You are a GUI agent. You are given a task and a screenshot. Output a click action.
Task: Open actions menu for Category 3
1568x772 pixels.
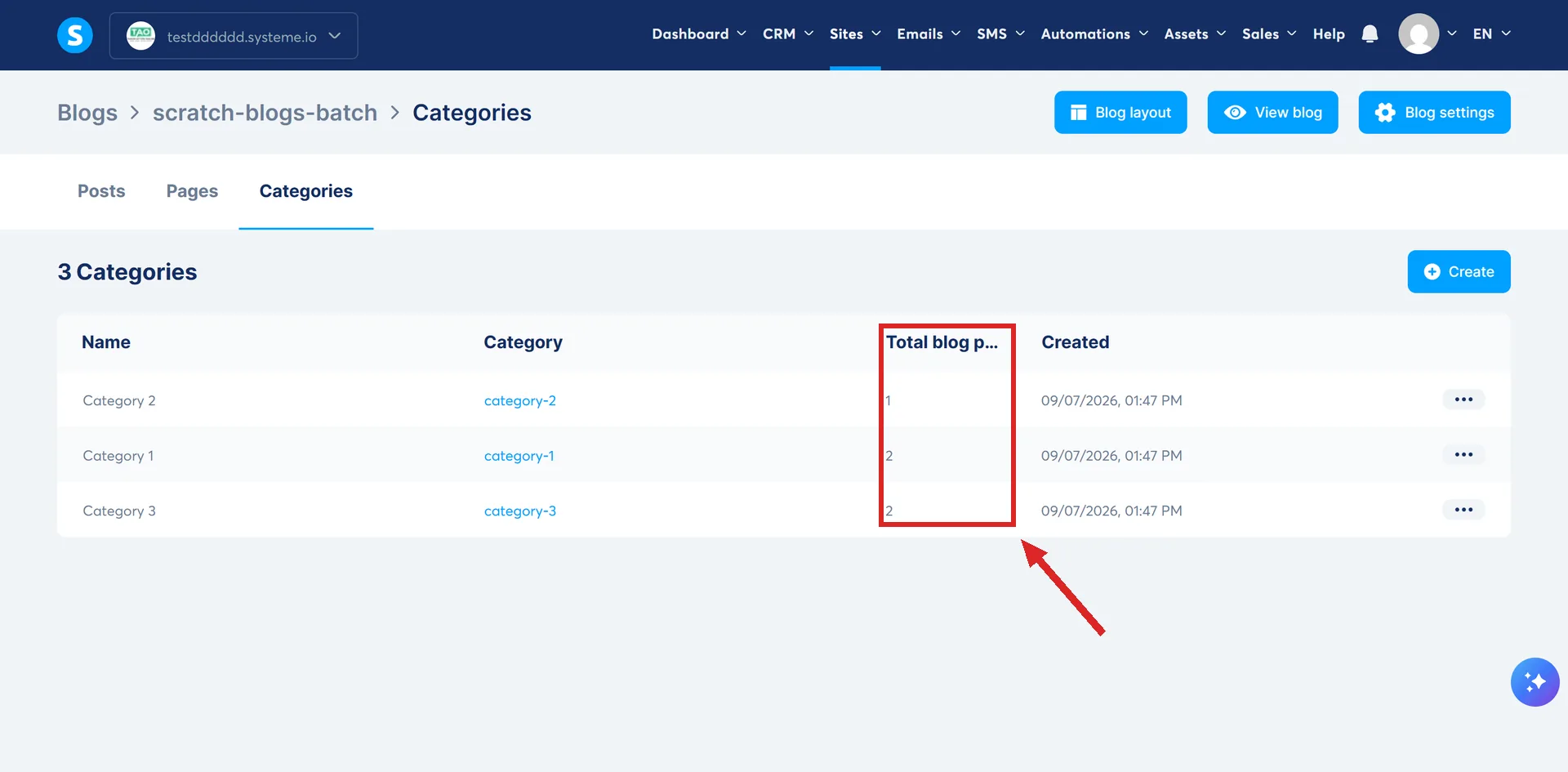(x=1463, y=510)
